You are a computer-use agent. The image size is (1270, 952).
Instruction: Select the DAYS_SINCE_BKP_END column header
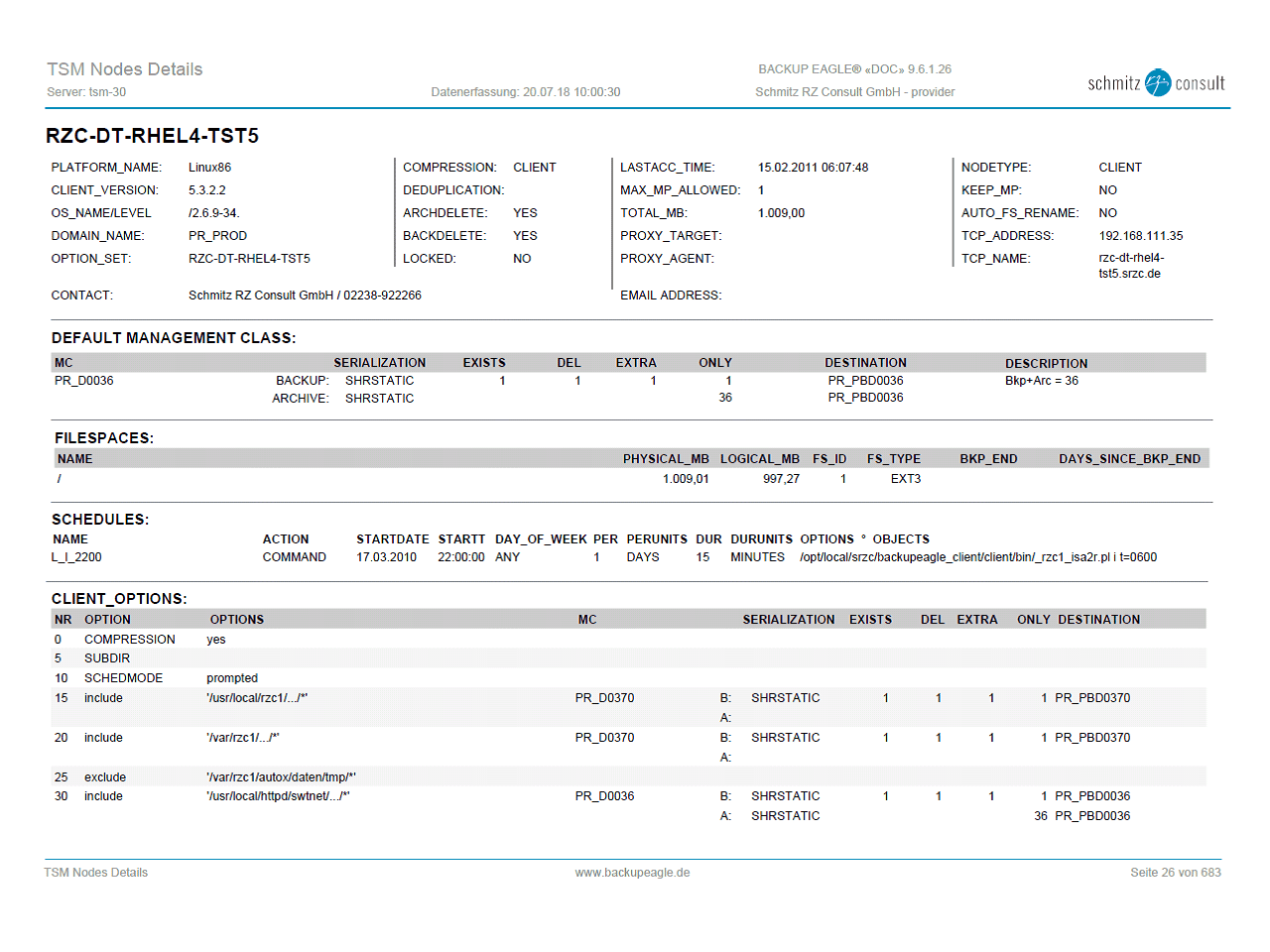(x=1129, y=459)
